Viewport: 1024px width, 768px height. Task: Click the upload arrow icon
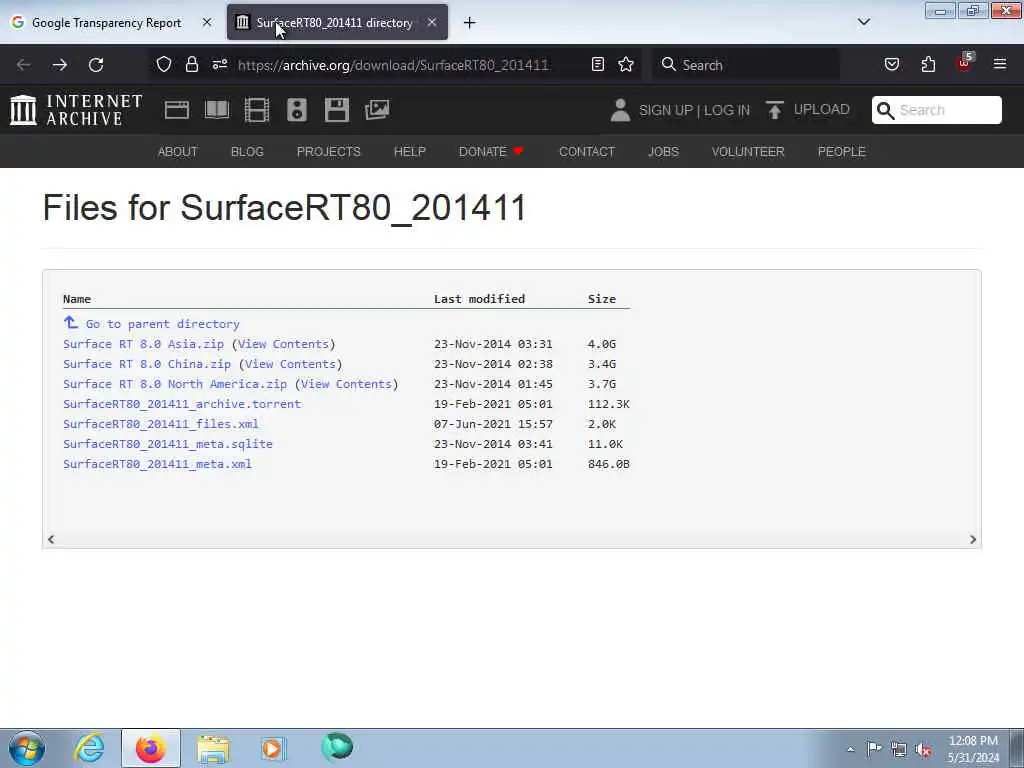(775, 110)
